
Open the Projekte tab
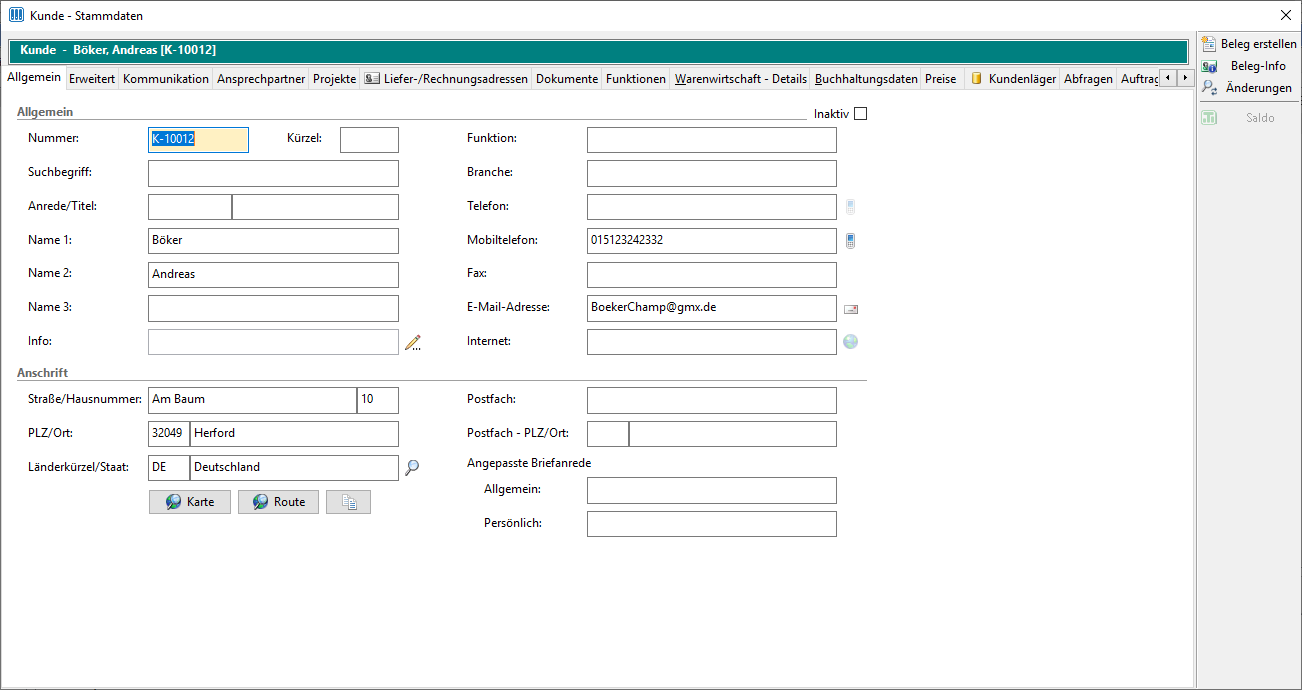[x=334, y=79]
